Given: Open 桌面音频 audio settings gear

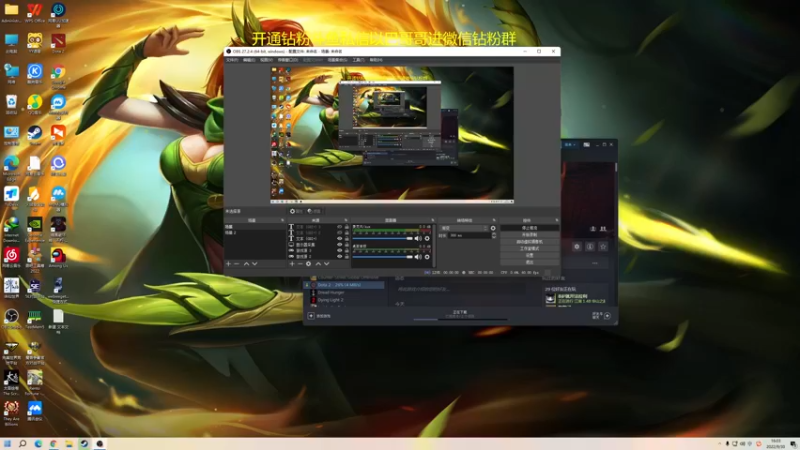Looking at the screenshot, I should tap(427, 257).
